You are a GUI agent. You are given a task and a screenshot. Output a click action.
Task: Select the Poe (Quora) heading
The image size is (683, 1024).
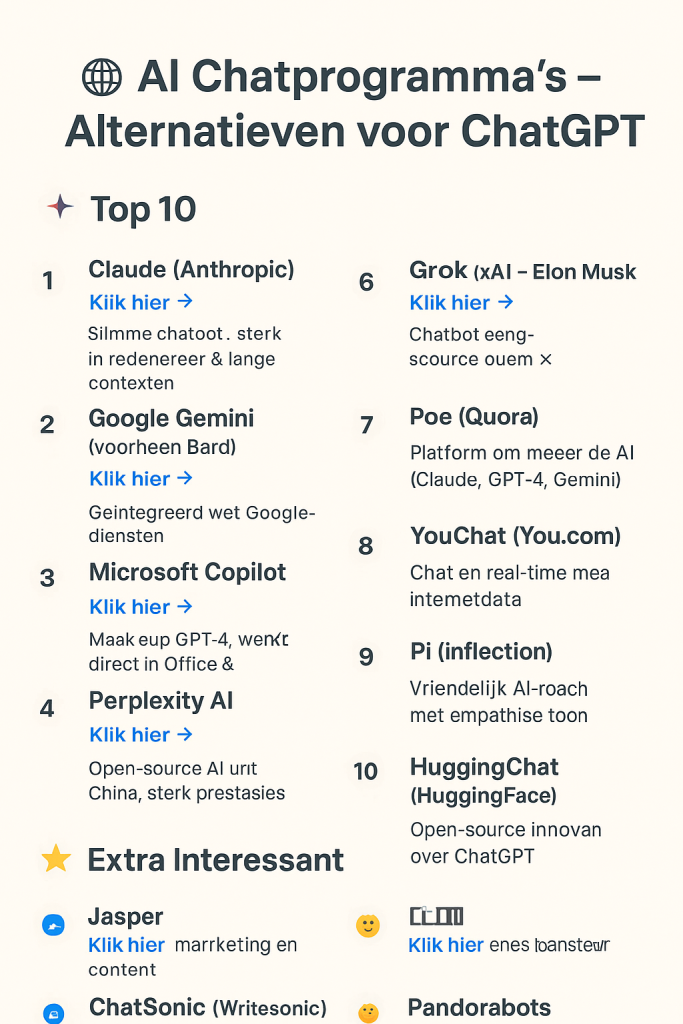tap(474, 417)
